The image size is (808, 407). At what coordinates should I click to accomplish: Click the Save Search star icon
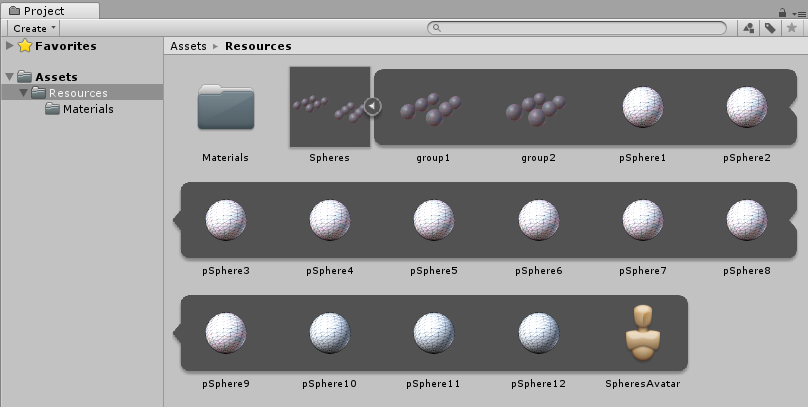click(791, 28)
